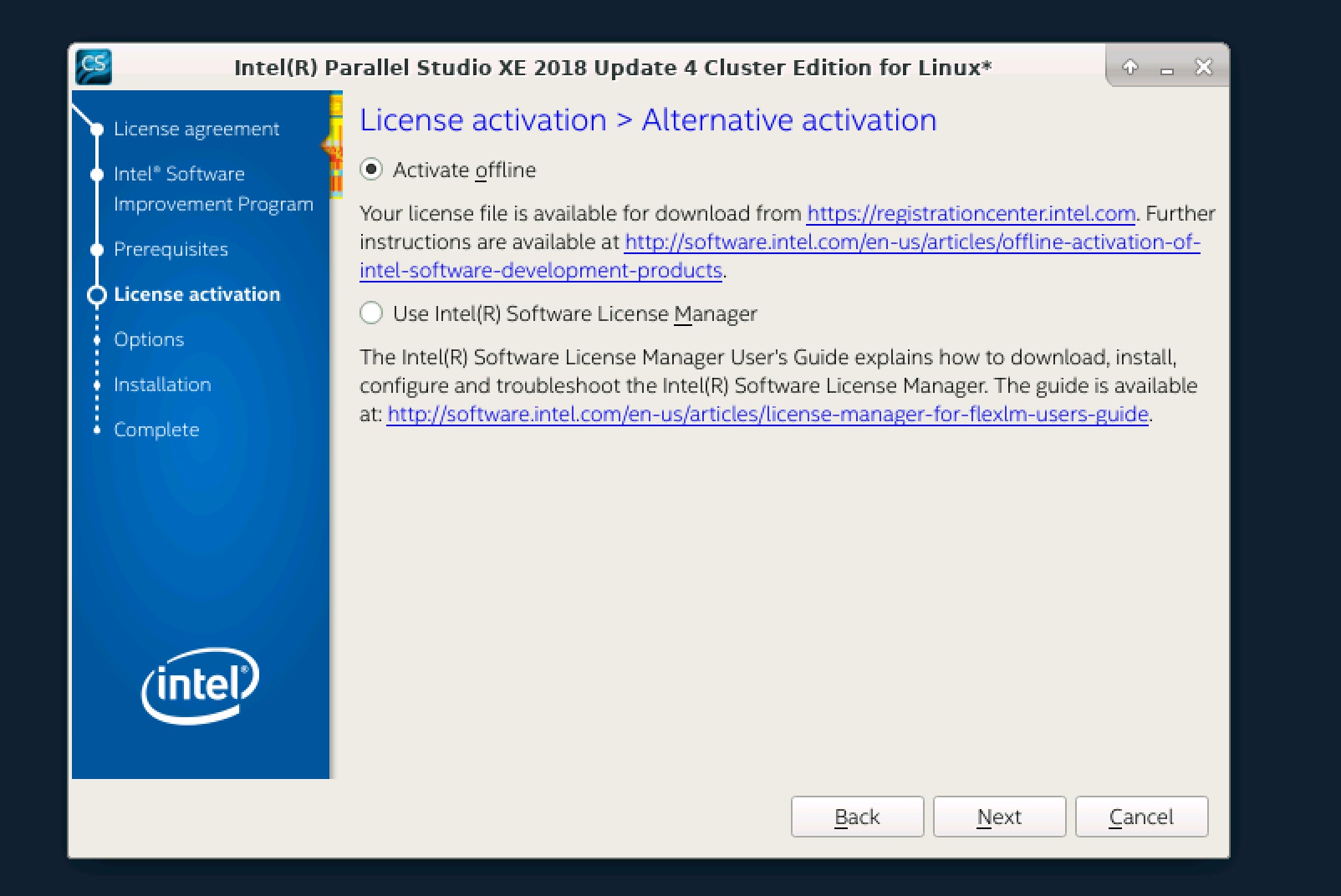Open the registrationcenter.intel.com link
Screen dimensions: 1341x896
970,214
